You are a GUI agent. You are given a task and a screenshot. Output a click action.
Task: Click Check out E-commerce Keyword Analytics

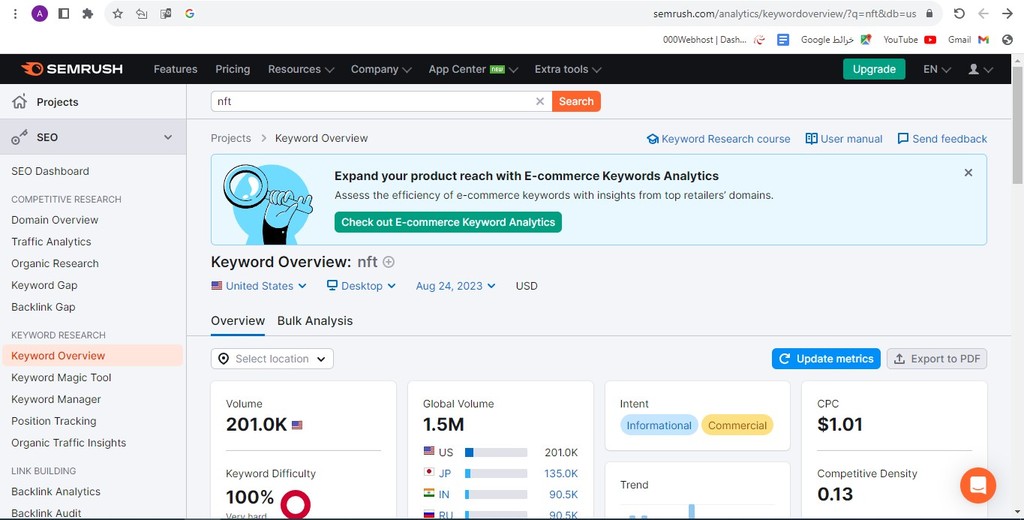click(x=448, y=222)
